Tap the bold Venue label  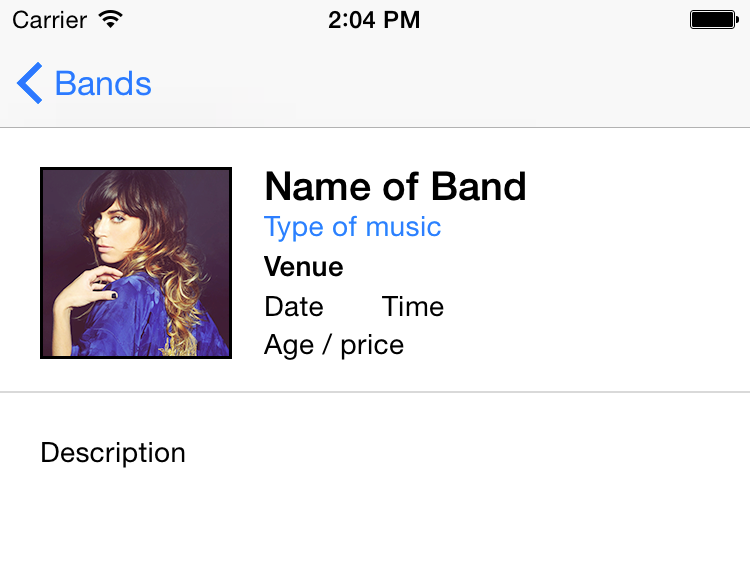304,267
